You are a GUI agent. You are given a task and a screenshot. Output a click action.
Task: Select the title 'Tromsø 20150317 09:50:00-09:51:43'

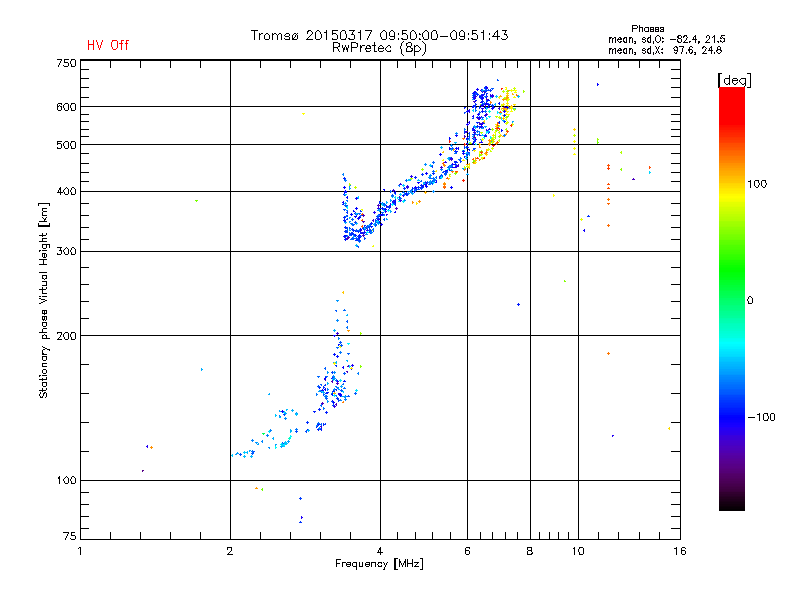[379, 35]
